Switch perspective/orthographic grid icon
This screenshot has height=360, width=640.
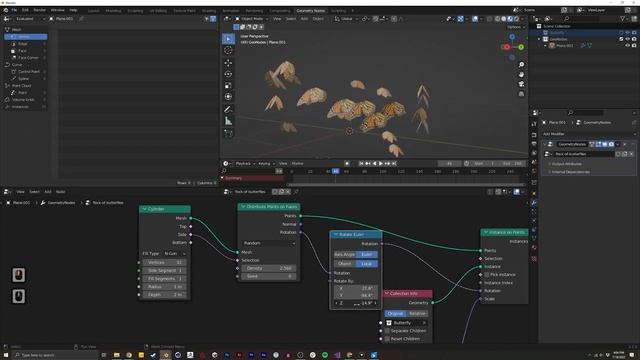(x=521, y=94)
